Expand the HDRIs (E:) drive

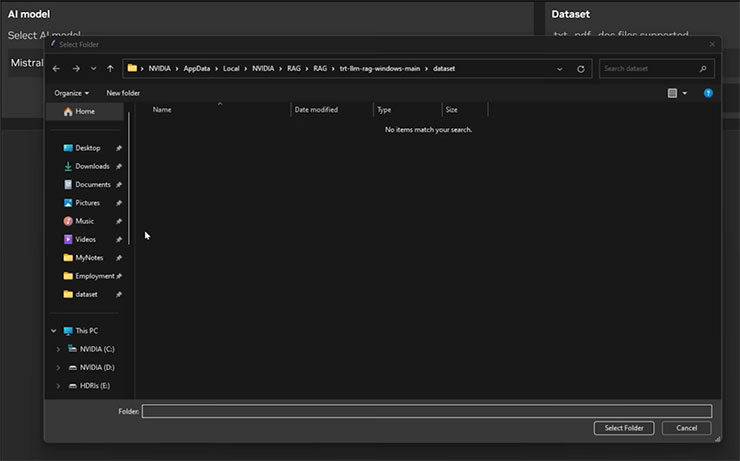click(58, 386)
